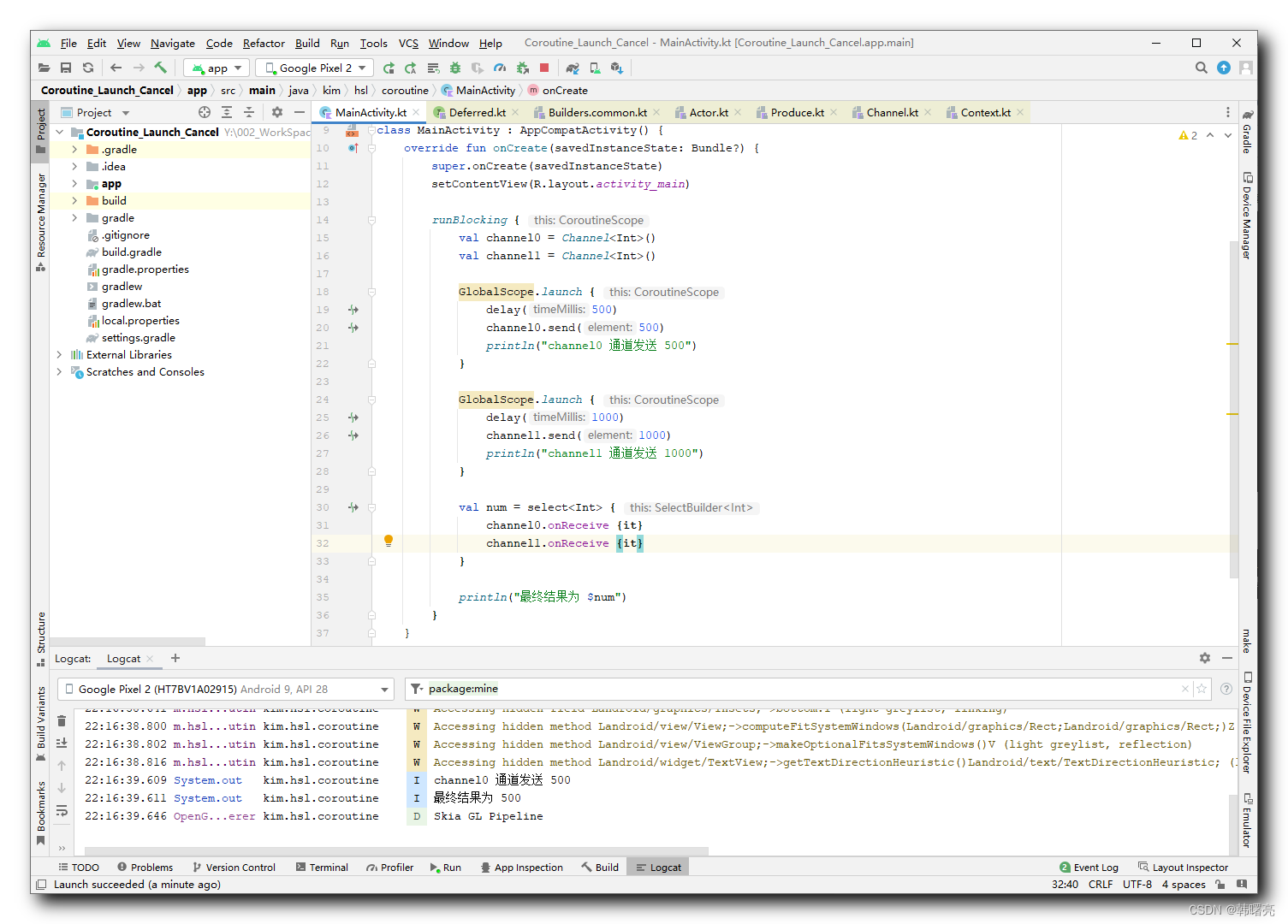Click the Search Everywhere magnifier icon

pyautogui.click(x=1202, y=68)
